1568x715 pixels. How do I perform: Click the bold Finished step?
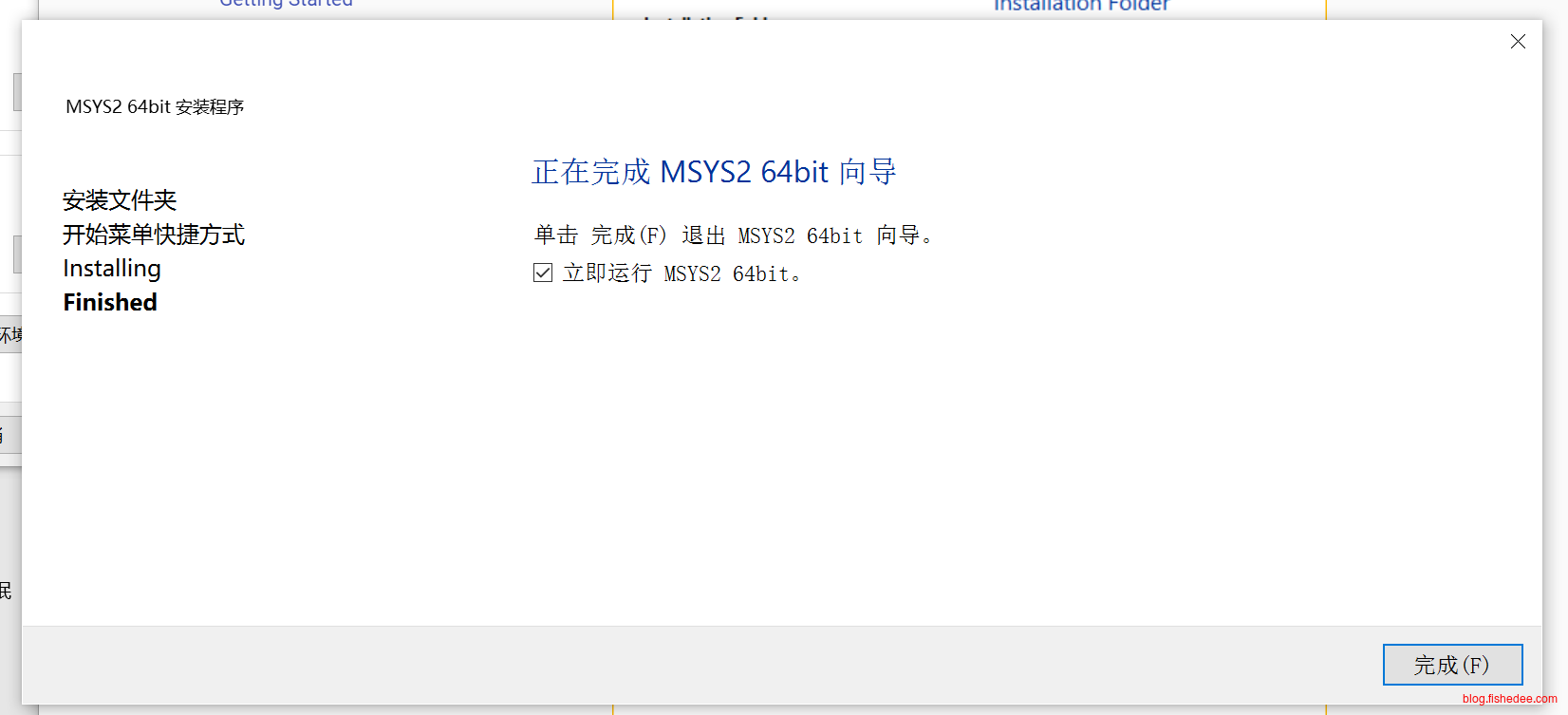coord(110,303)
